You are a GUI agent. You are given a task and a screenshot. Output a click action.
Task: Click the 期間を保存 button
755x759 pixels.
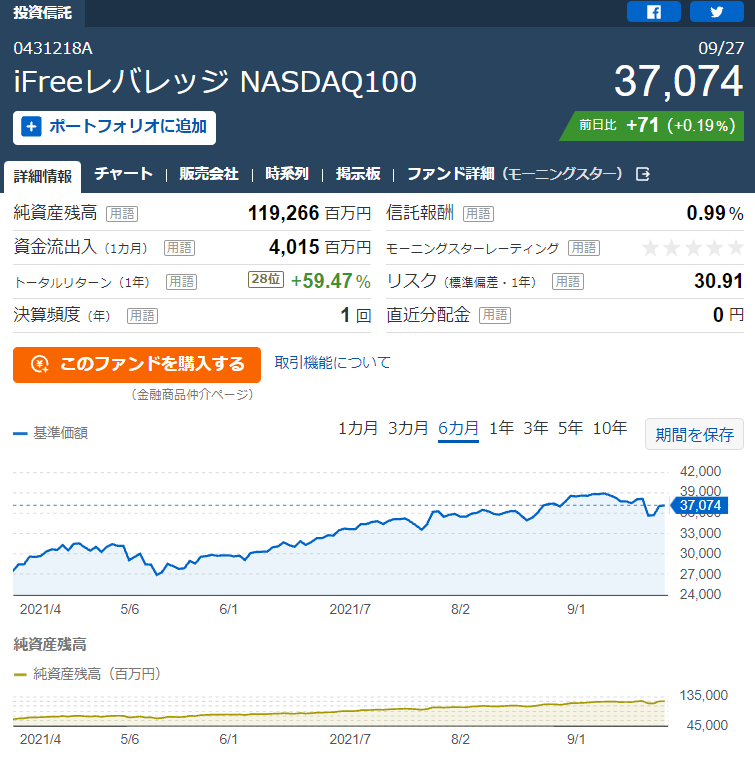(x=695, y=435)
